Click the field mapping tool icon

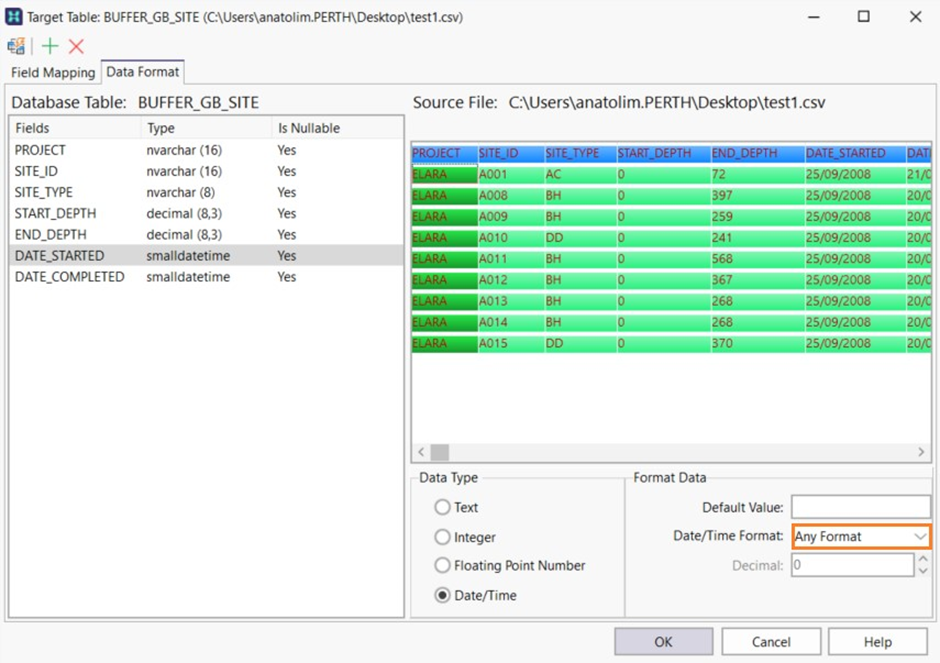[16, 45]
